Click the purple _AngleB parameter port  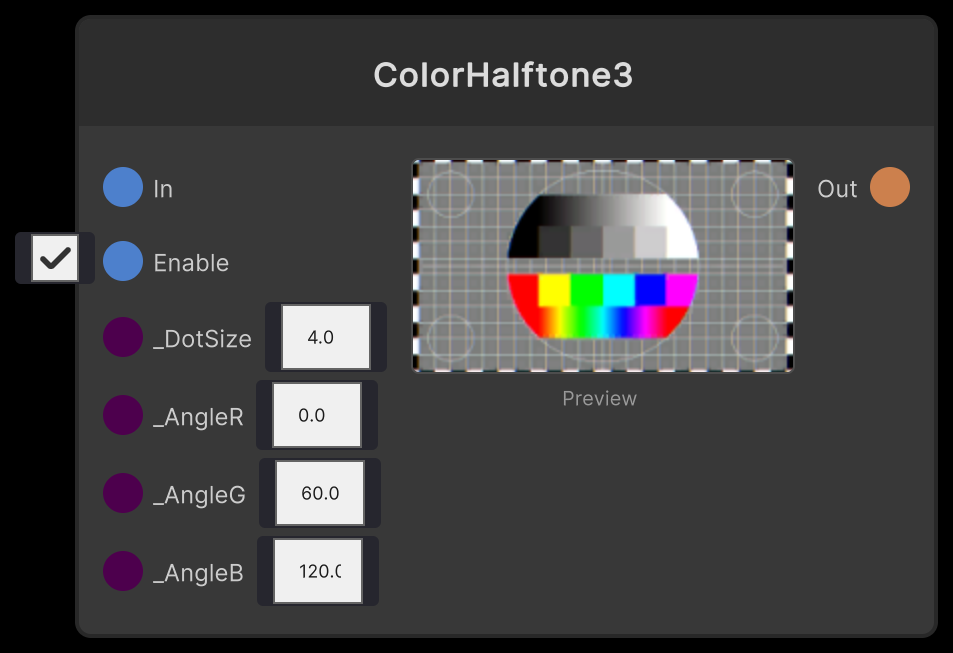tap(122, 571)
